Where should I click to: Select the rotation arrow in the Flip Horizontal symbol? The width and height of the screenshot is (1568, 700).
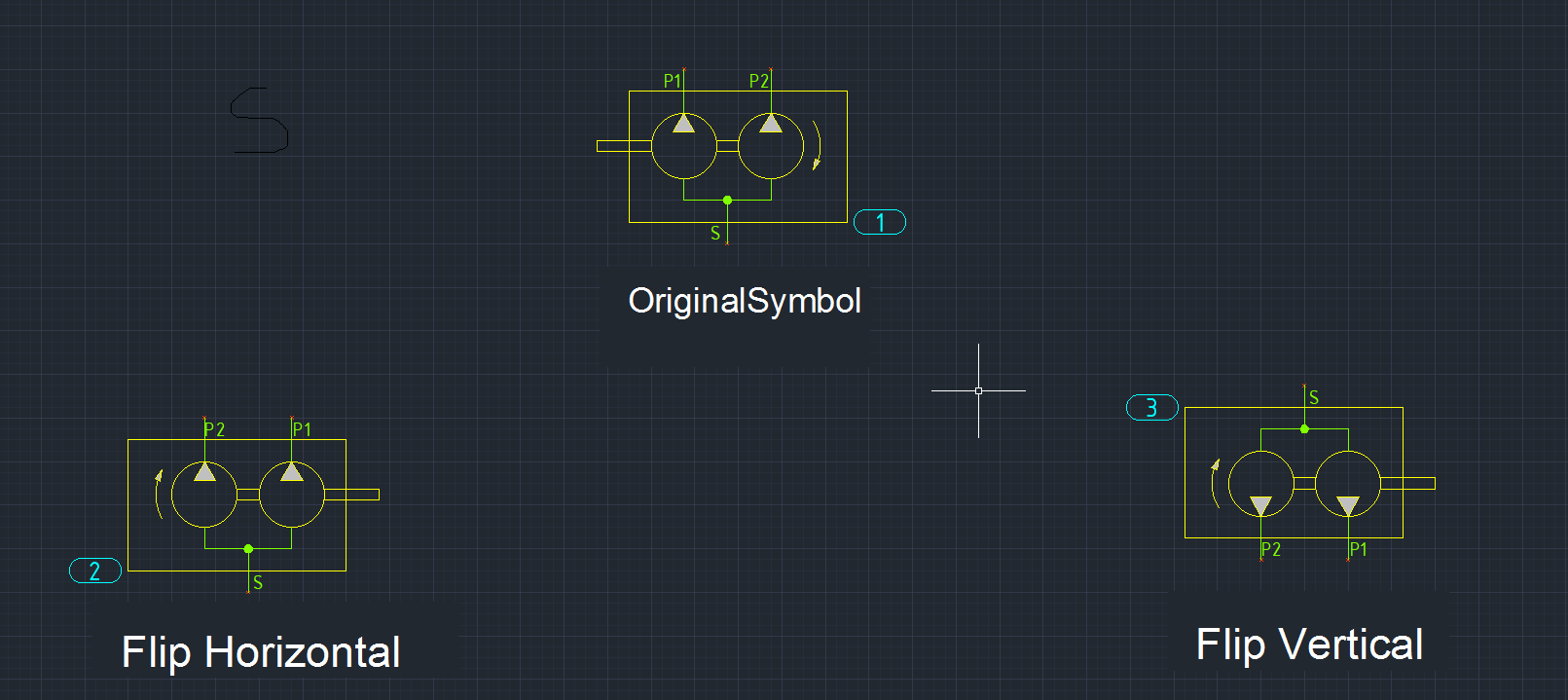pyautogui.click(x=158, y=495)
